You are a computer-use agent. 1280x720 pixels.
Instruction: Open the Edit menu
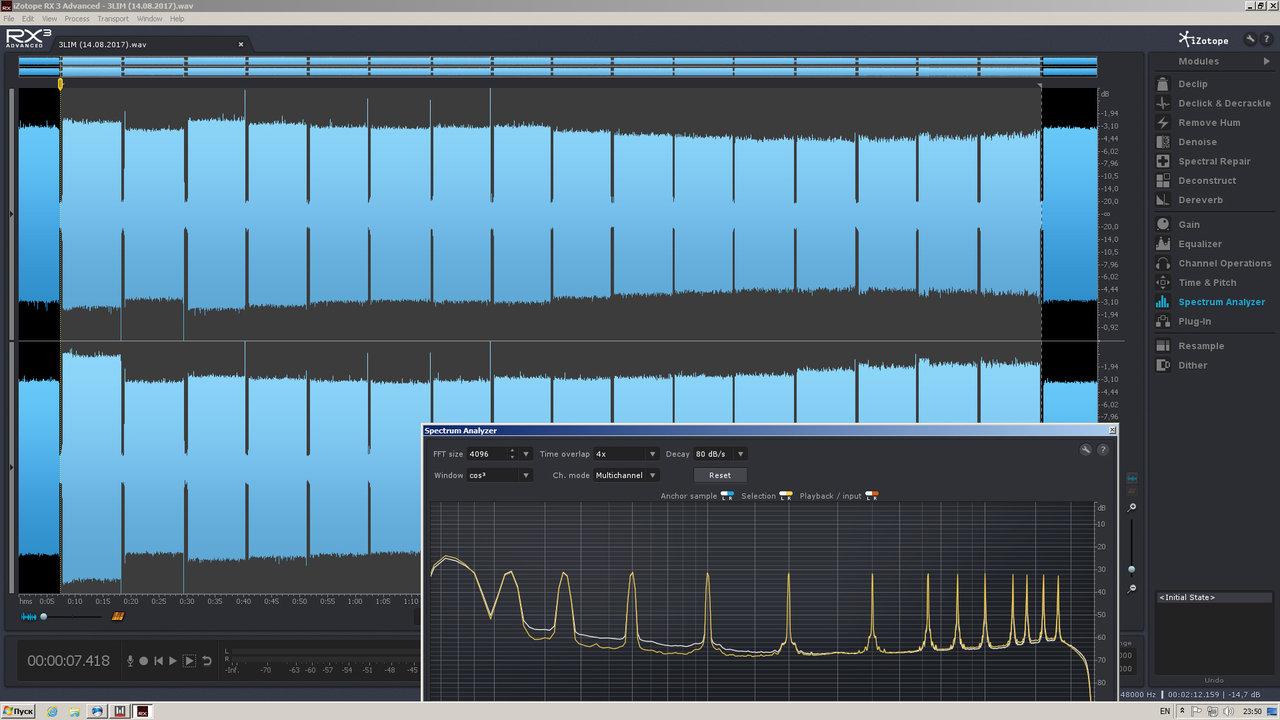(28, 19)
